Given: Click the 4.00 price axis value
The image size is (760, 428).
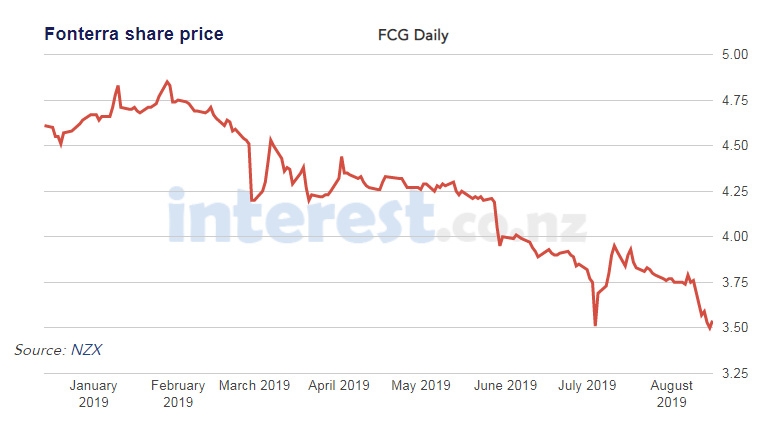Looking at the screenshot, I should tap(735, 237).
